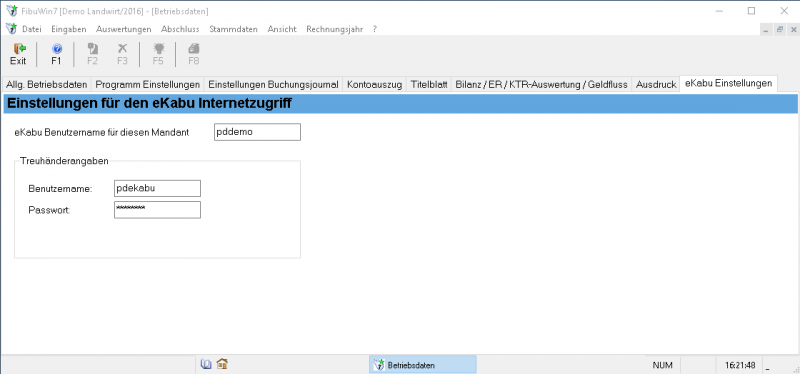This screenshot has width=800, height=374.
Task: Click heading Einstellungen für den eKabu Internetzugriff
Action: (x=149, y=104)
